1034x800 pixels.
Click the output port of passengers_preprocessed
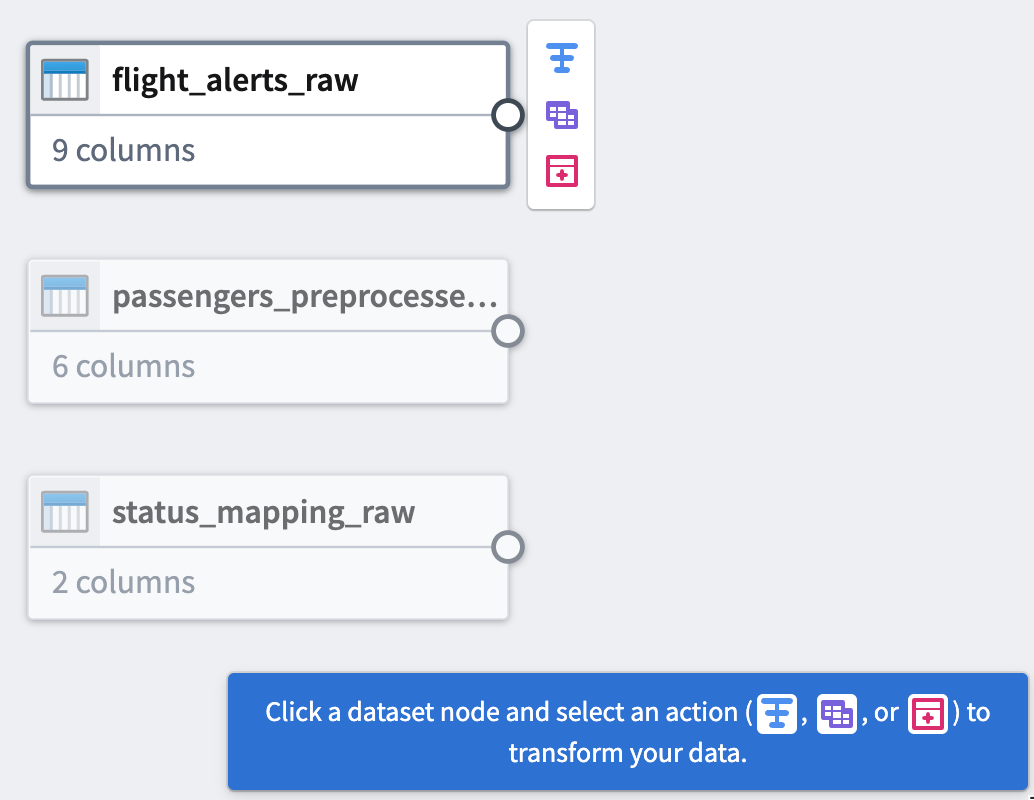508,331
